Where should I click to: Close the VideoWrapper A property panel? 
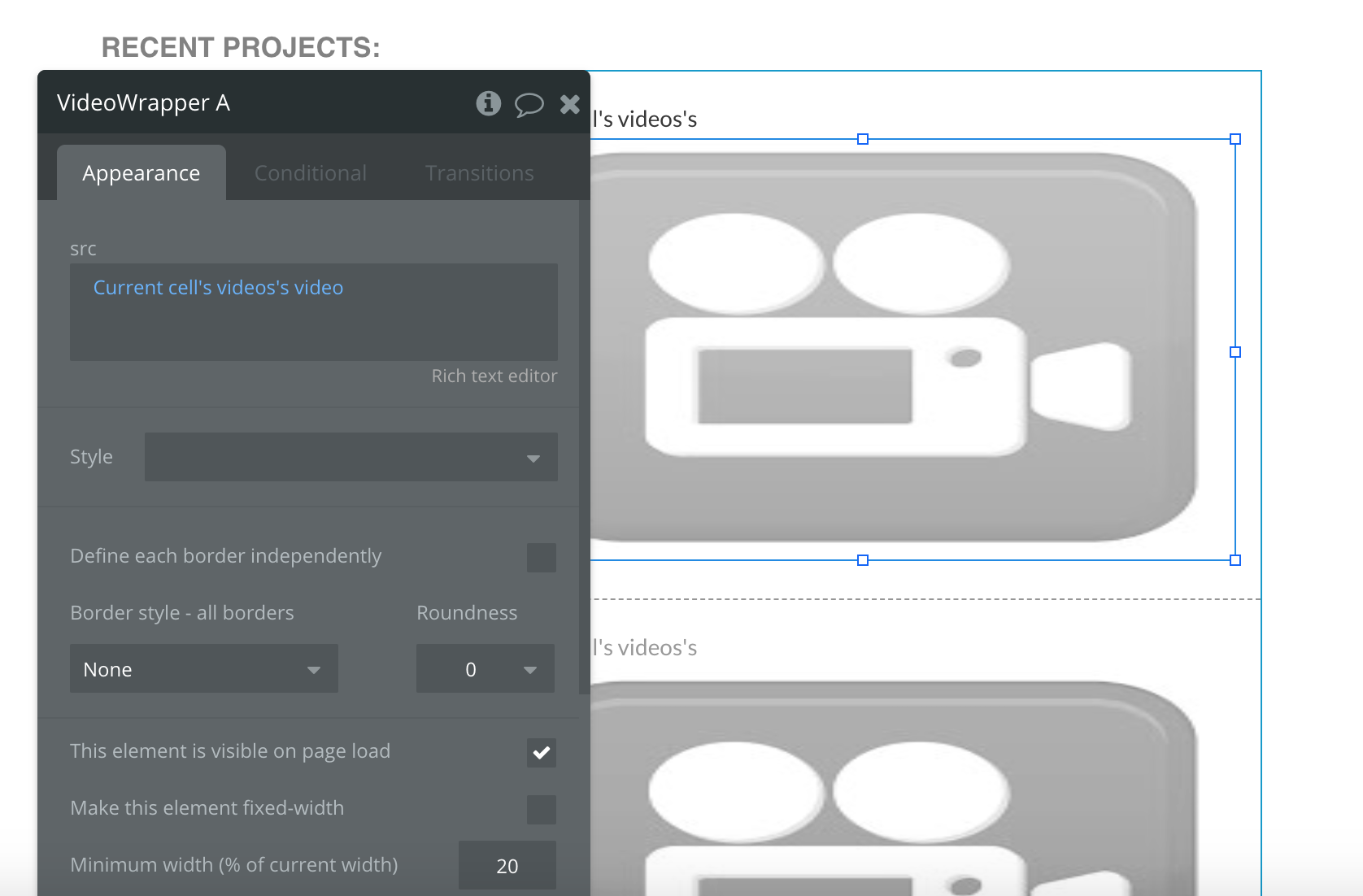[570, 103]
